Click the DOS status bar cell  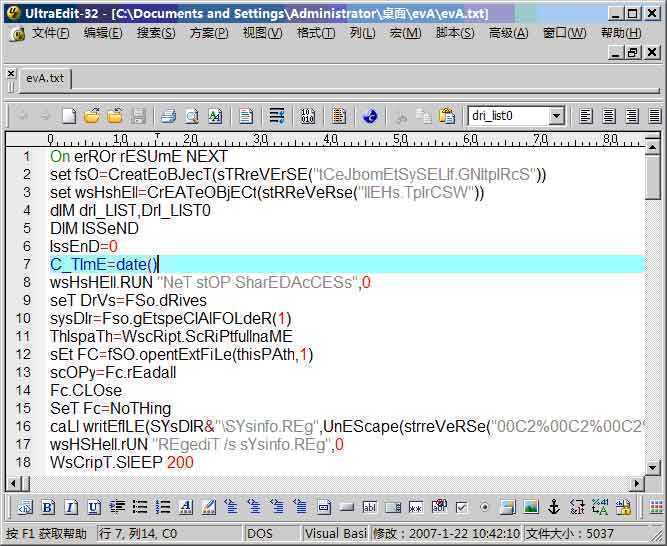272,533
